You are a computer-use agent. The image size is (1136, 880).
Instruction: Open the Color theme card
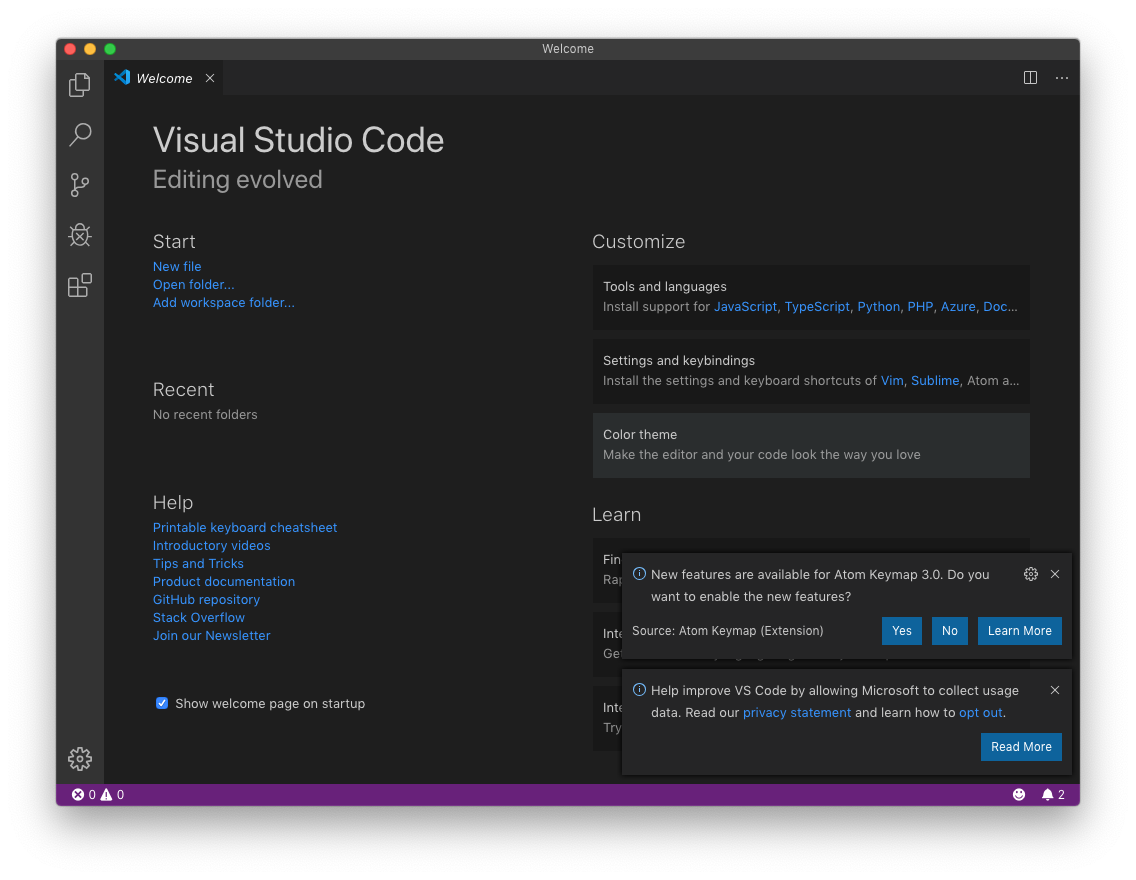(x=811, y=445)
